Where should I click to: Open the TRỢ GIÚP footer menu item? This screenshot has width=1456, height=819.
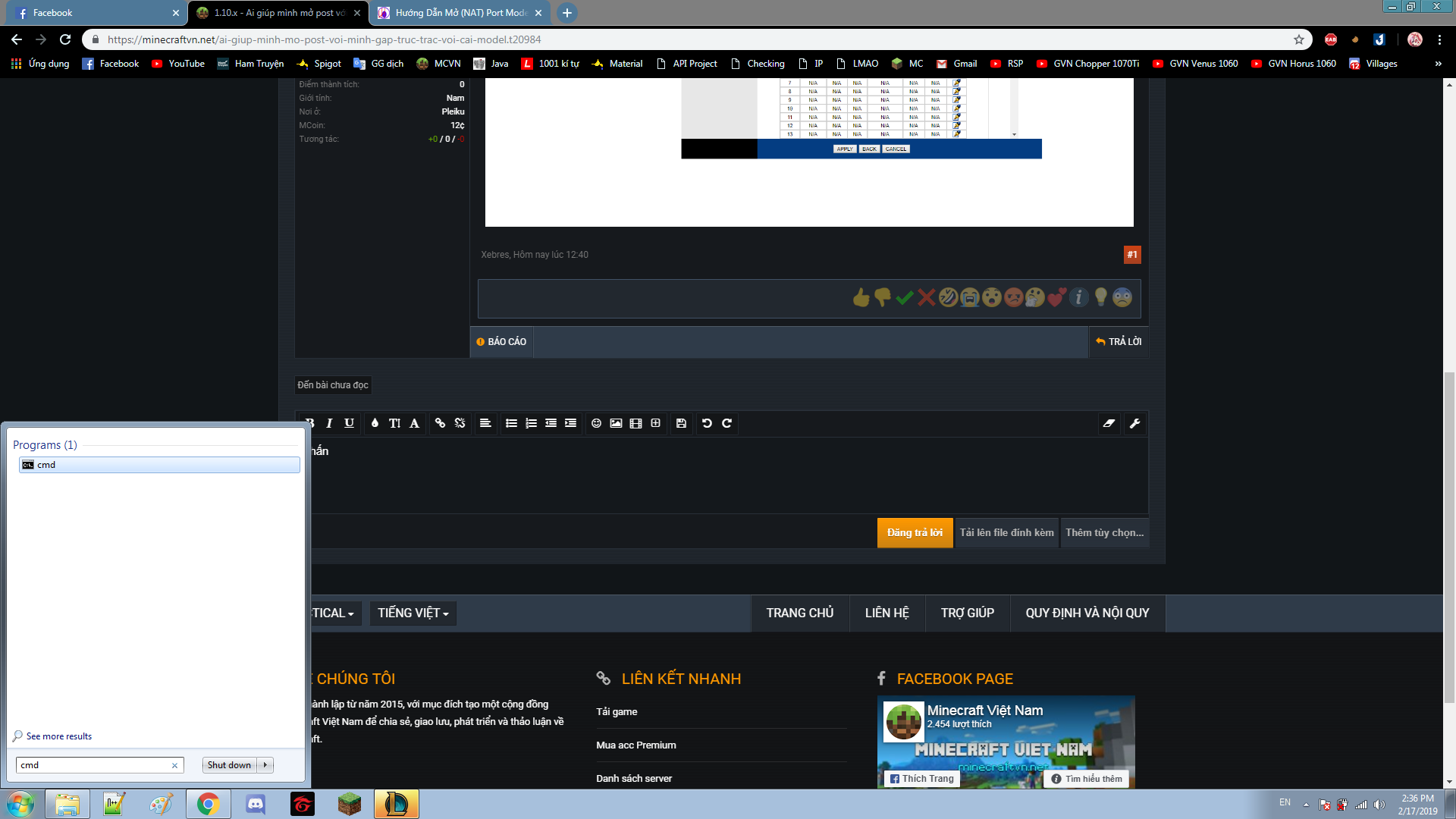967,613
